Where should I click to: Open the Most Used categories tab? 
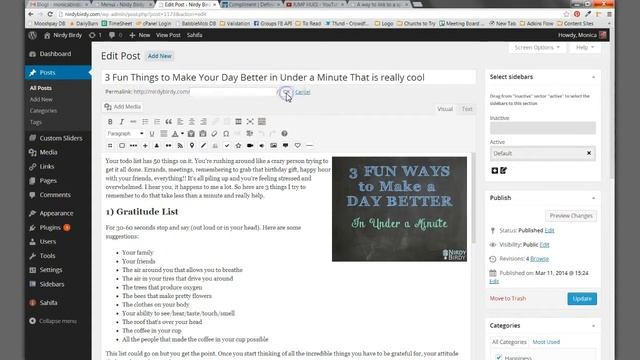pos(546,342)
